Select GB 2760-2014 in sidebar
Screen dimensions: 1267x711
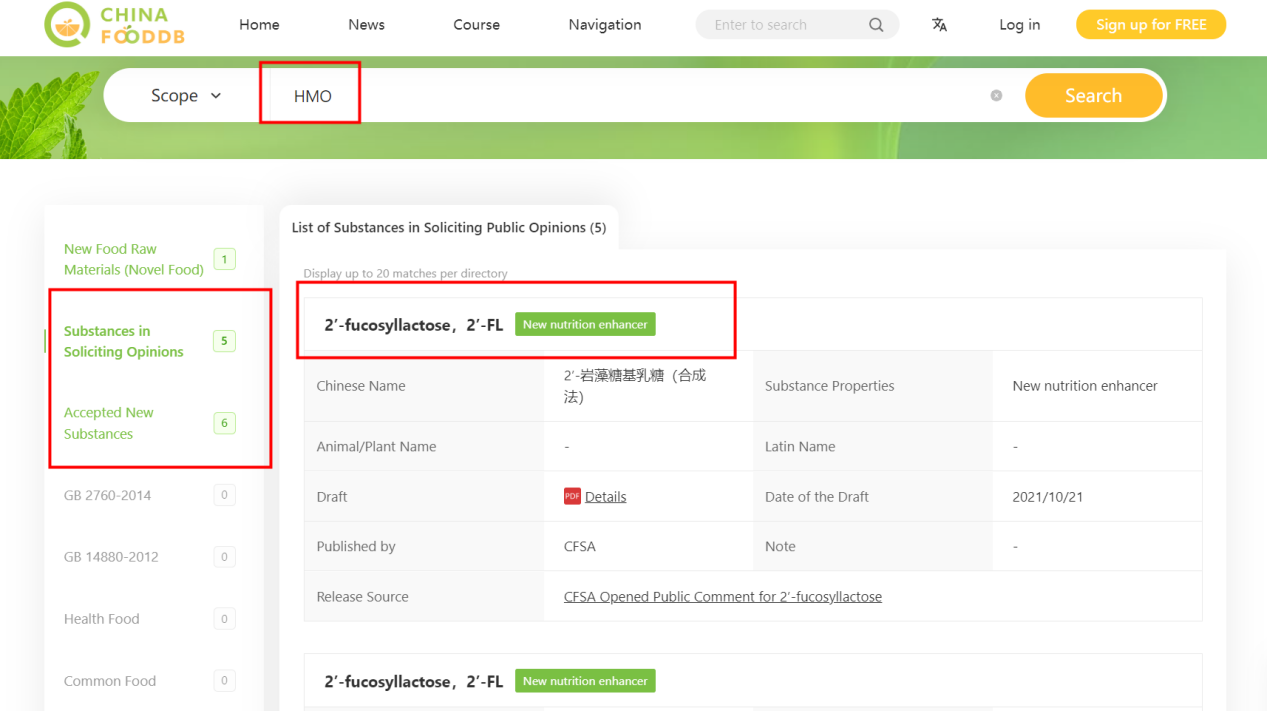(107, 495)
